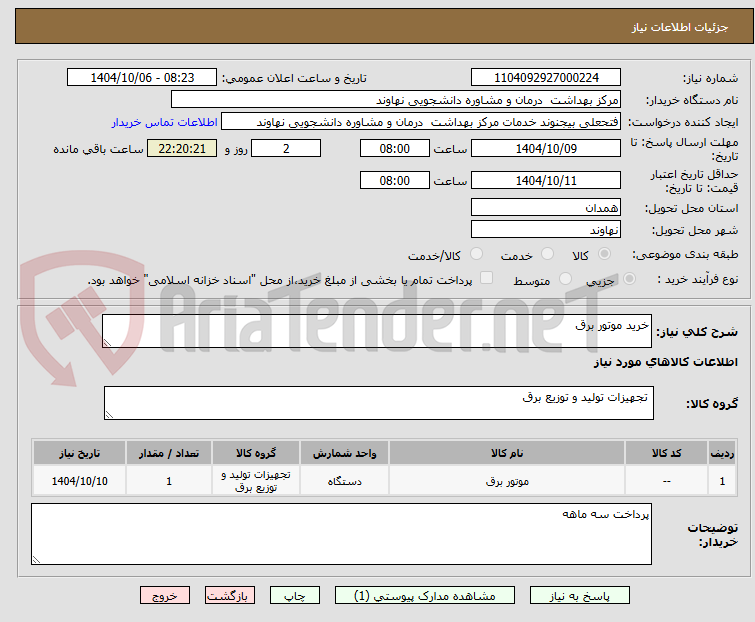Click the جزئیات اطلاعات نیاز page header
755x622 pixels.
tap(680, 27)
